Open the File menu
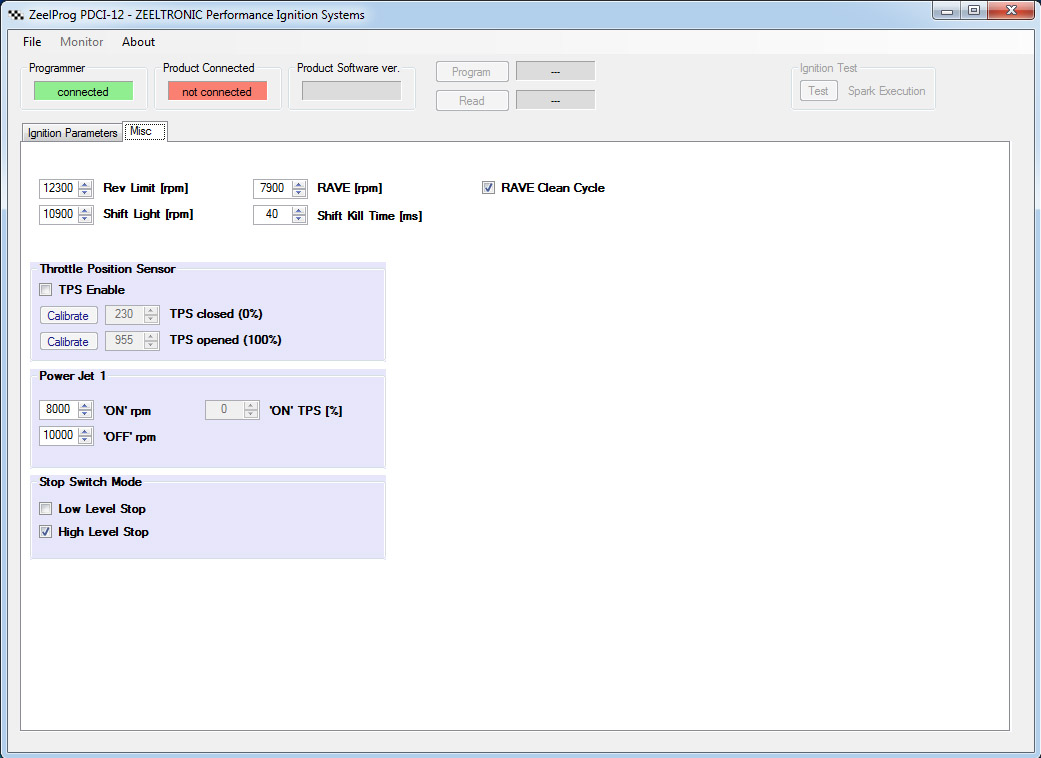The height and width of the screenshot is (758, 1041). coord(32,42)
